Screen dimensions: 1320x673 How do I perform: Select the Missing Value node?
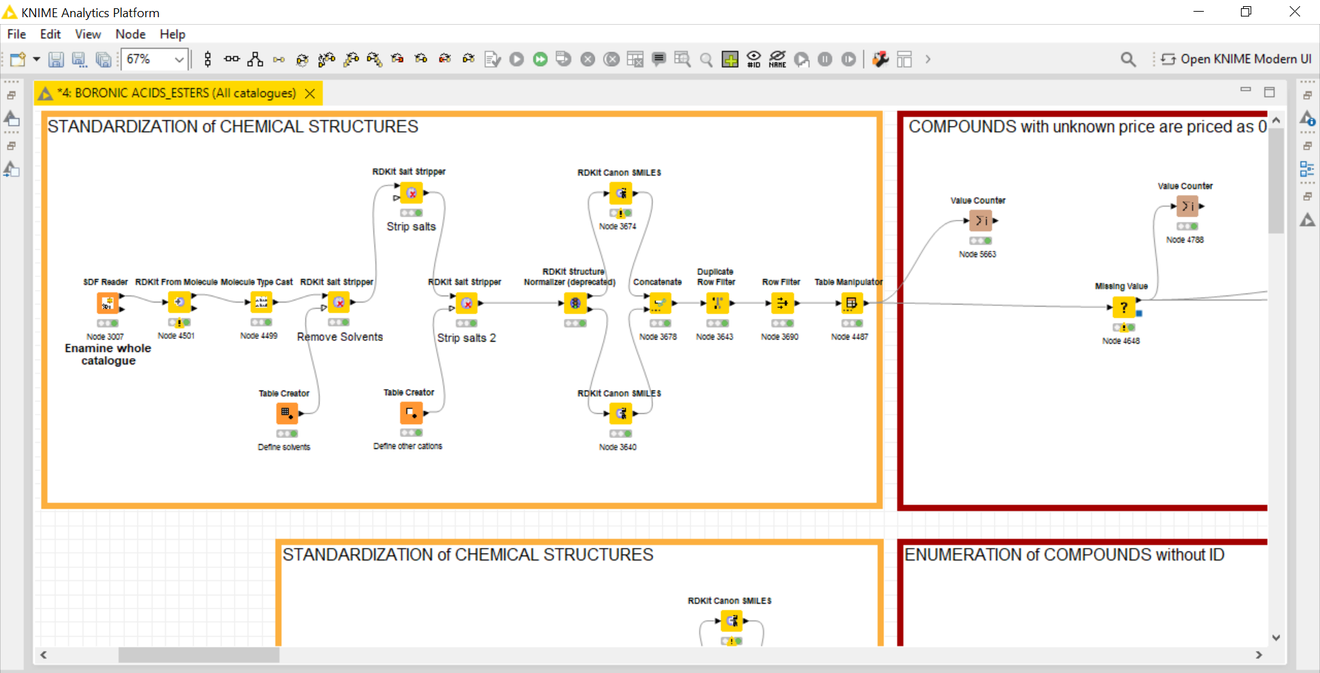point(1123,307)
